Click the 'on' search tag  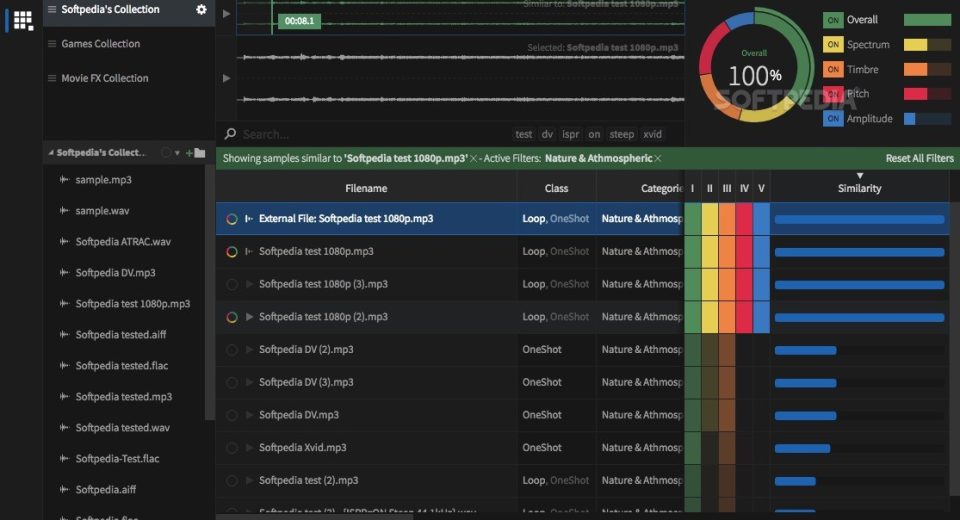click(x=594, y=134)
